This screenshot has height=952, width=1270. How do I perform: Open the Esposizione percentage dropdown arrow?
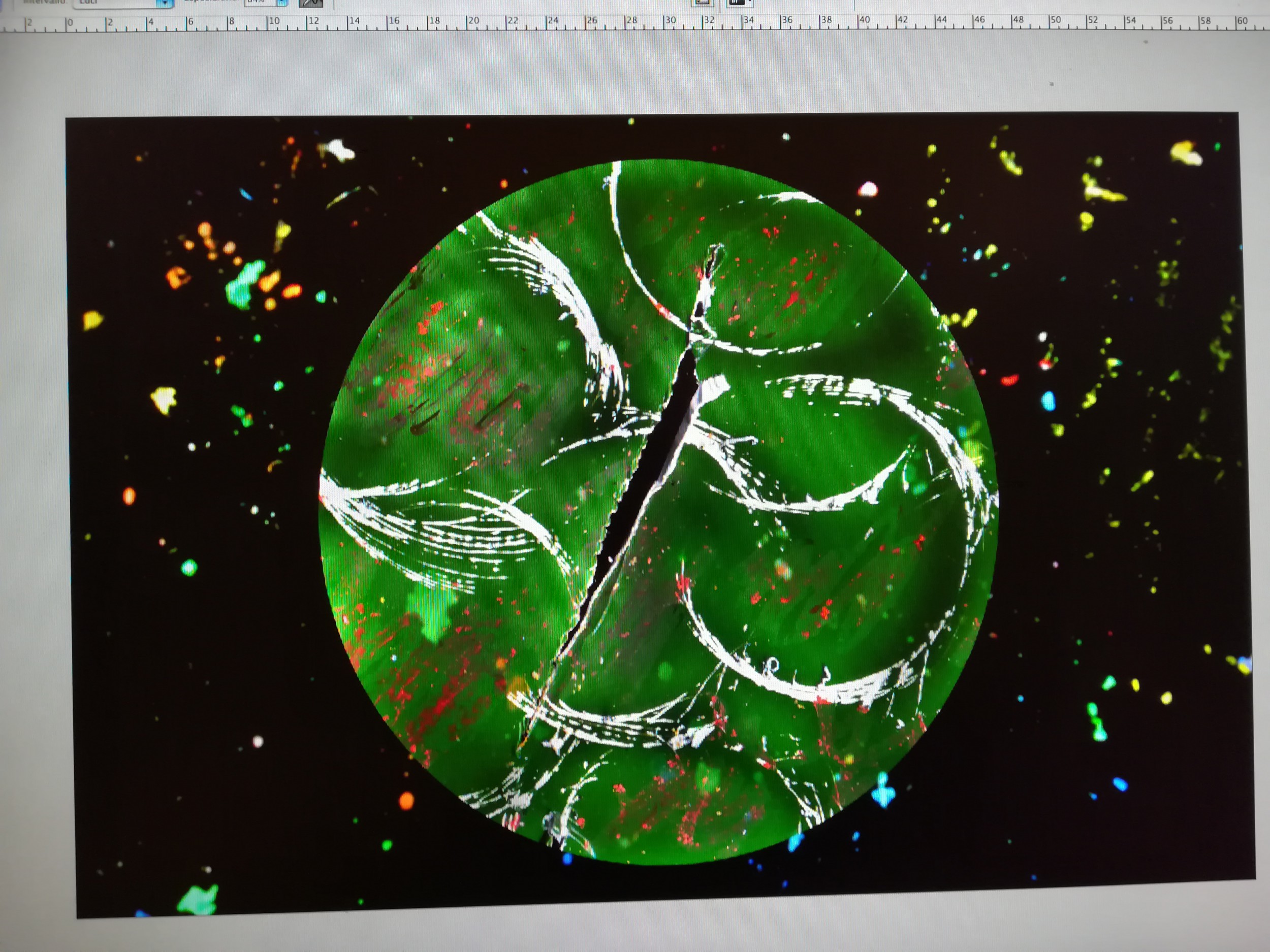click(x=282, y=3)
